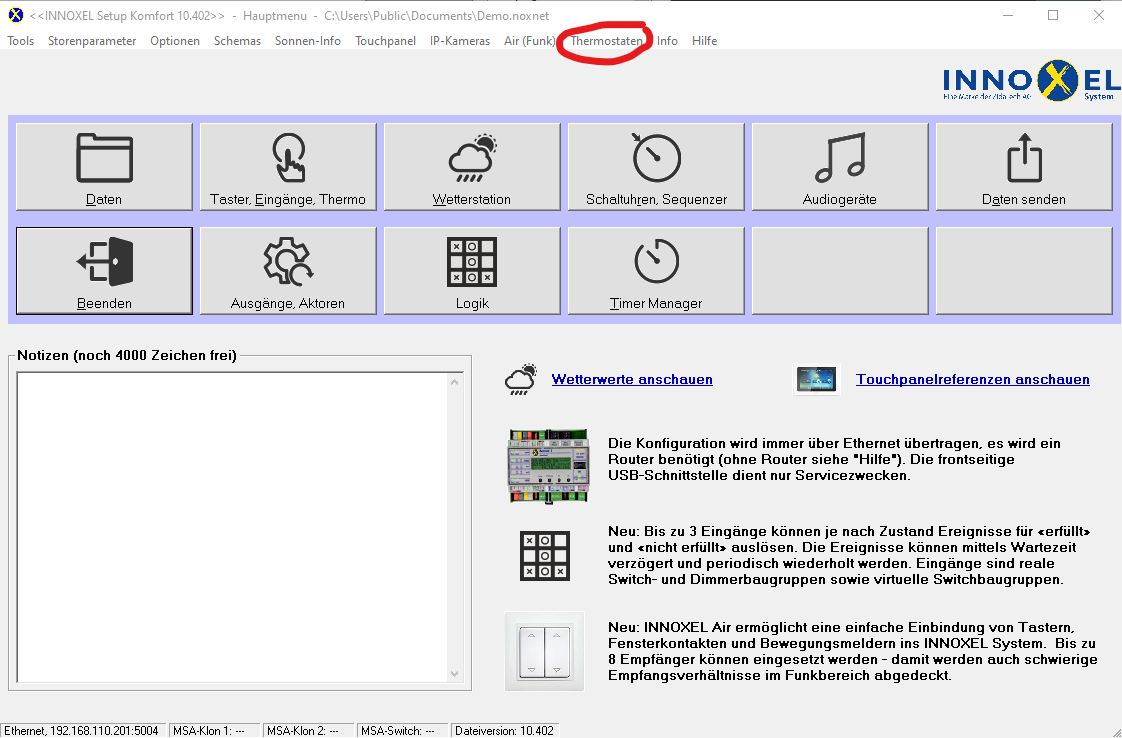The width and height of the screenshot is (1122, 738).
Task: Open the Timer Manager
Action: [x=655, y=271]
